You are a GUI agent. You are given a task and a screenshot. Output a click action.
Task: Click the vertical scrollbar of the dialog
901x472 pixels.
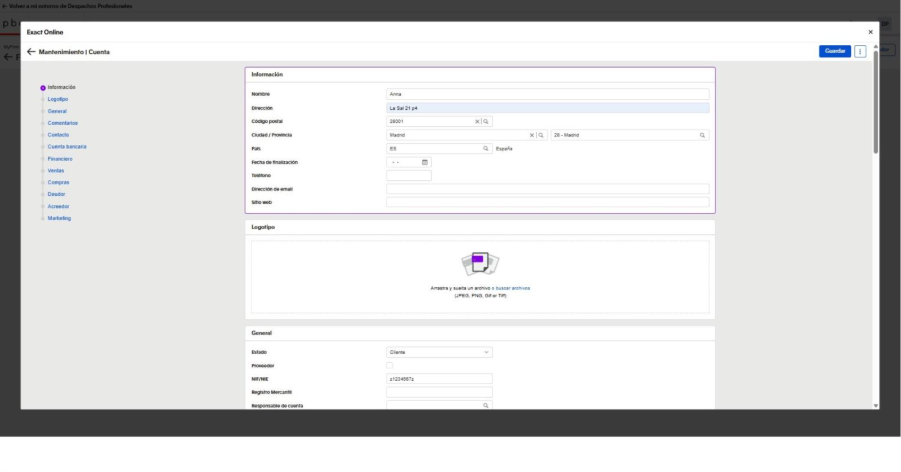(x=876, y=100)
